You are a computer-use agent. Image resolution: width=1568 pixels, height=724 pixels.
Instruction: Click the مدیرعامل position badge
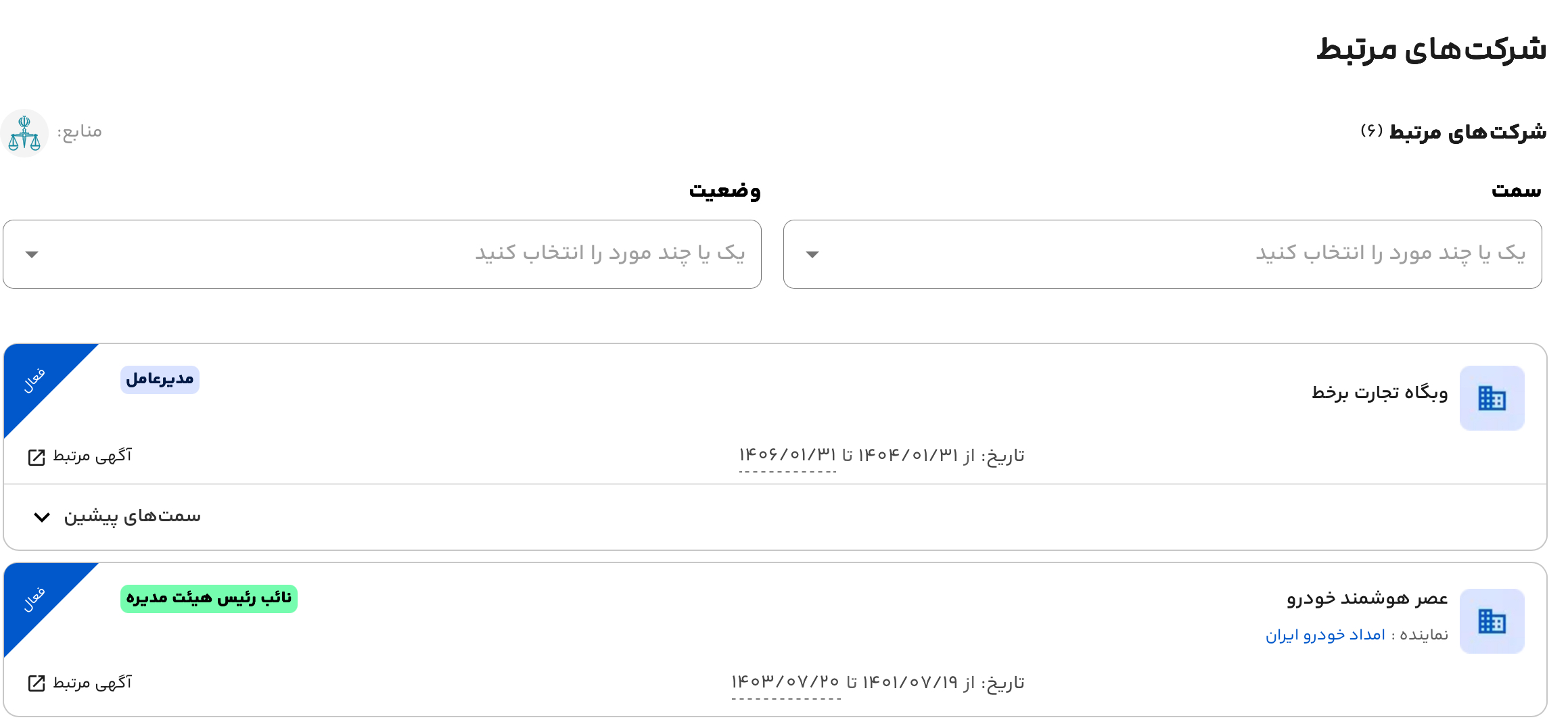(160, 379)
